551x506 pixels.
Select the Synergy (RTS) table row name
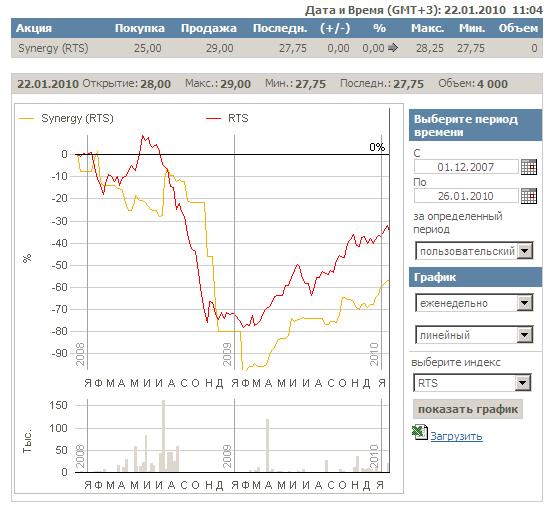pos(53,48)
